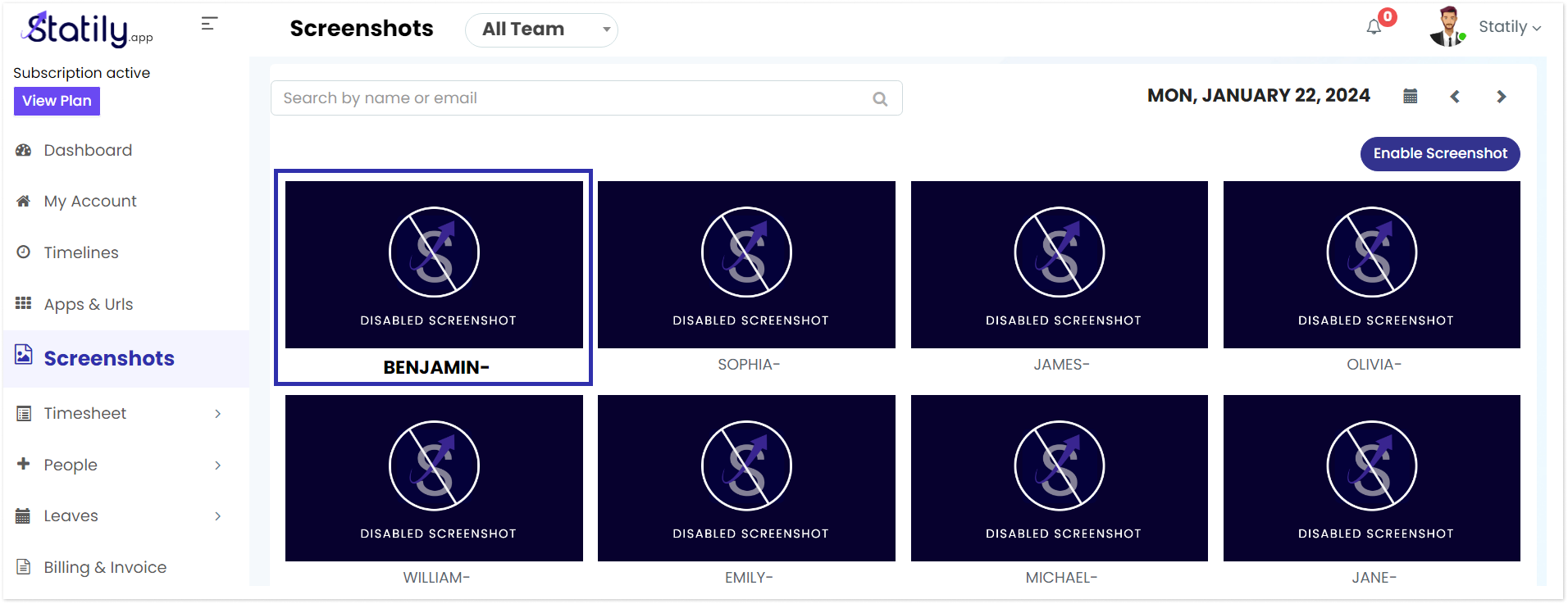Click the Screenshots image icon in sidebar
This screenshot has height=604, width=1568.
[24, 354]
